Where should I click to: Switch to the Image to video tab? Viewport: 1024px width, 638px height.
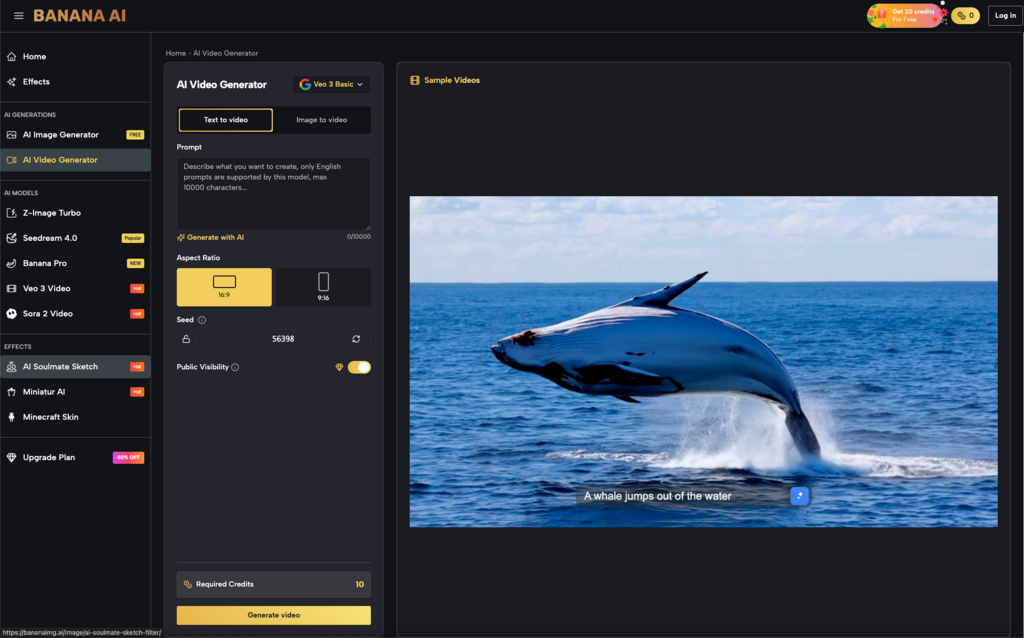coord(322,120)
